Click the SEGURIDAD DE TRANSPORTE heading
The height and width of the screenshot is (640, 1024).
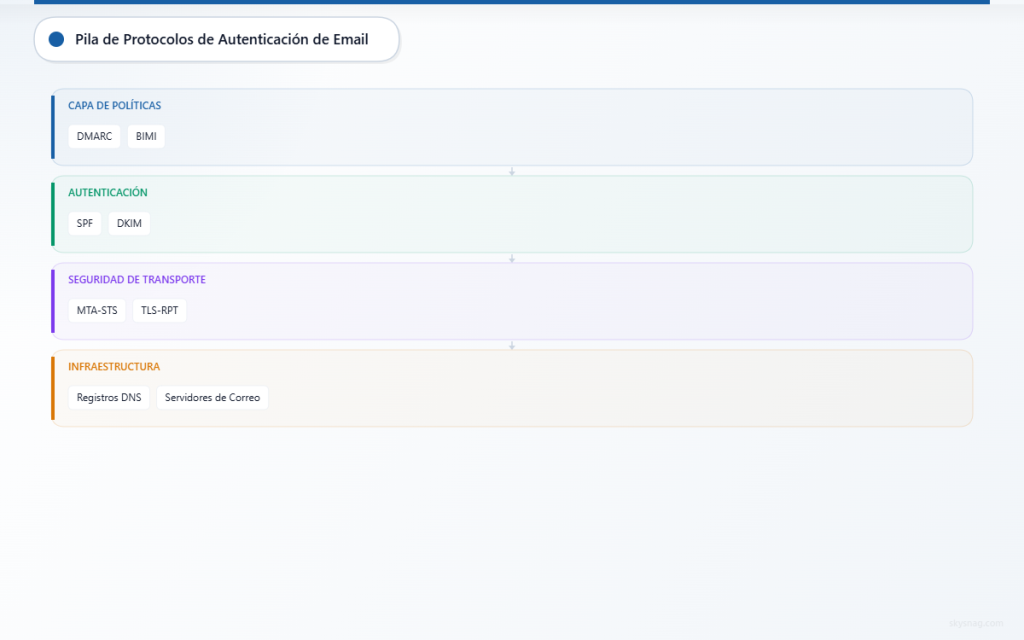pyautogui.click(x=136, y=279)
